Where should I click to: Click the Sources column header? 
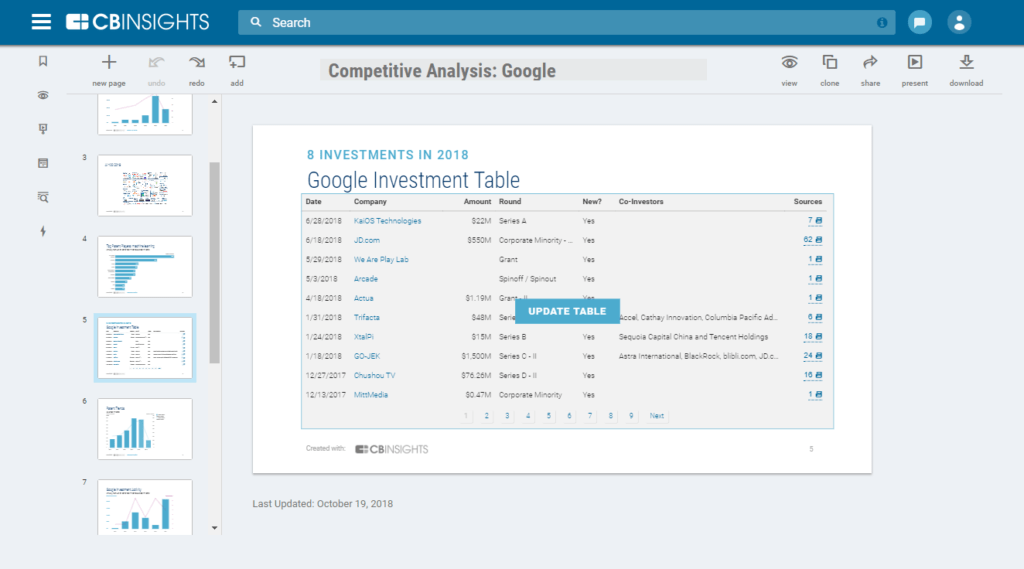coord(808,202)
